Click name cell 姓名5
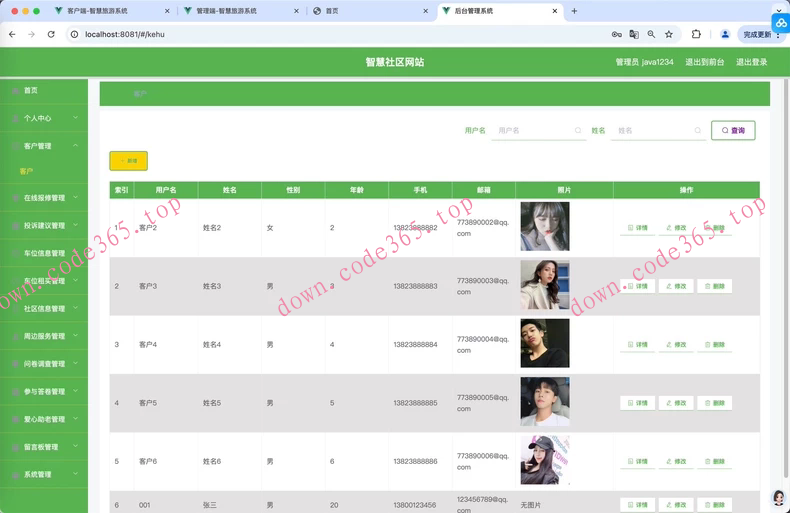The width and height of the screenshot is (790, 513). click(x=212, y=403)
